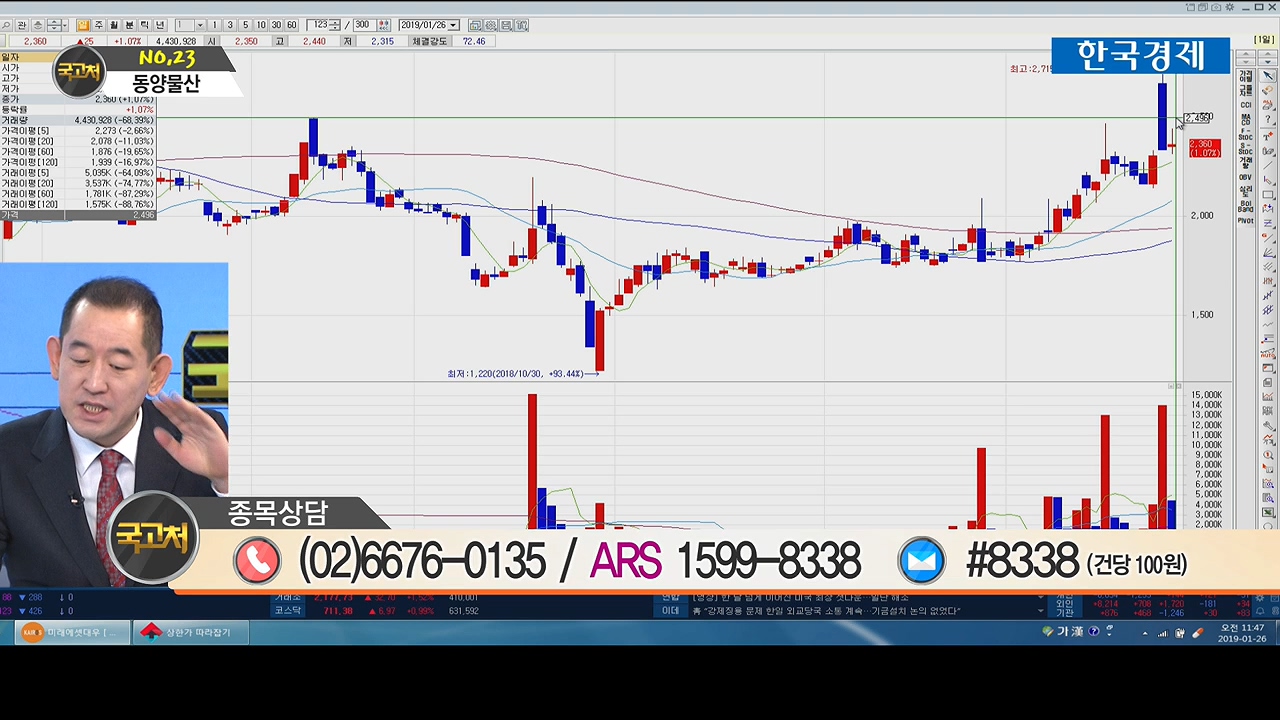Select the arrow pointer drawing tool
The image size is (1280, 720).
(1268, 76)
